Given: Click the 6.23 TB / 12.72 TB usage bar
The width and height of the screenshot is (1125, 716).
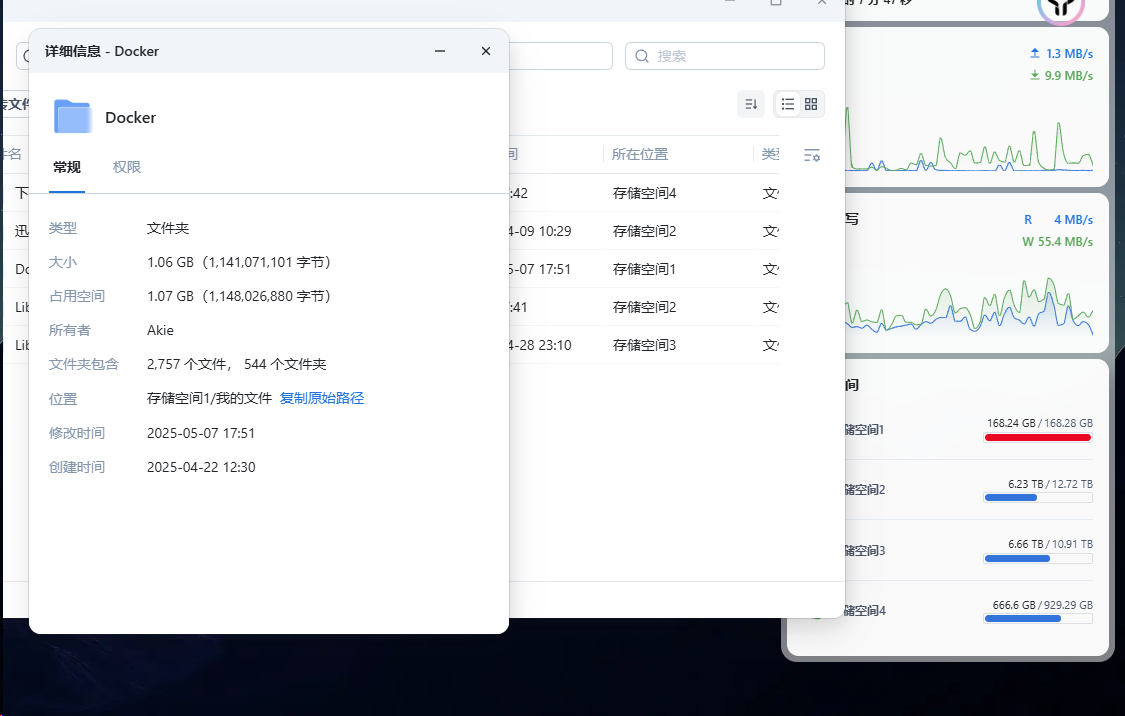Looking at the screenshot, I should pyautogui.click(x=1038, y=498).
